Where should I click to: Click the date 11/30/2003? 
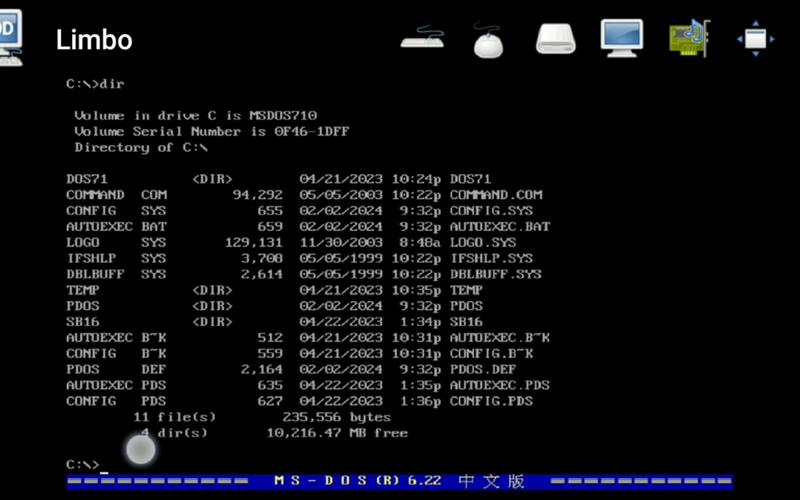341,242
